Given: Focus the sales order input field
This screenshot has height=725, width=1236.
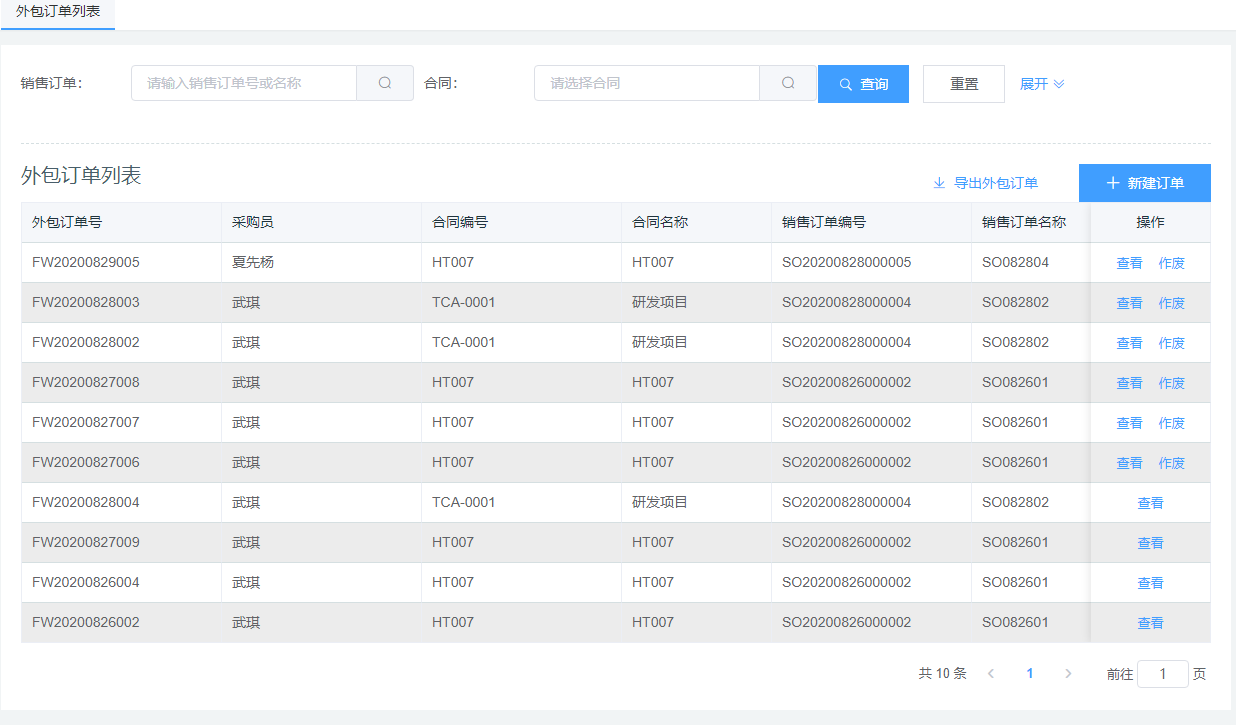Looking at the screenshot, I should (x=244, y=83).
